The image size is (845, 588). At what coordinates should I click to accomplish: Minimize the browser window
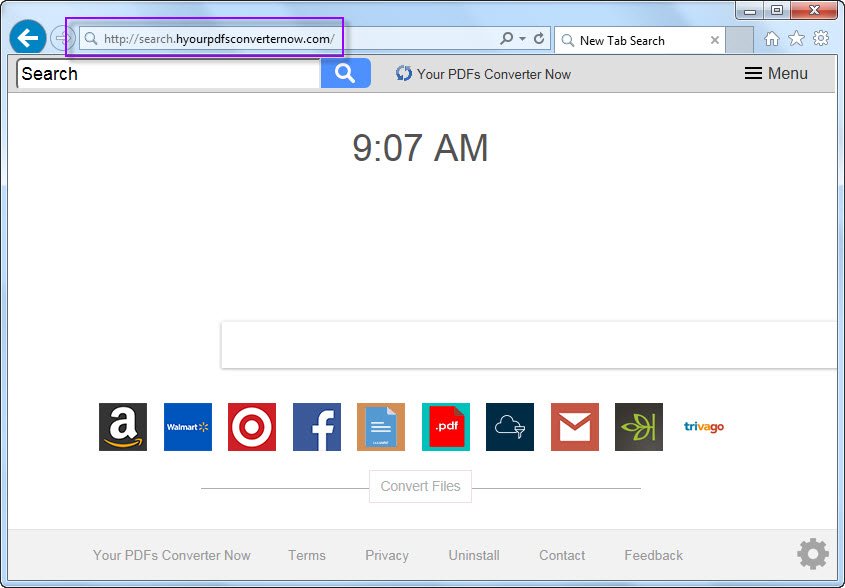pos(750,10)
